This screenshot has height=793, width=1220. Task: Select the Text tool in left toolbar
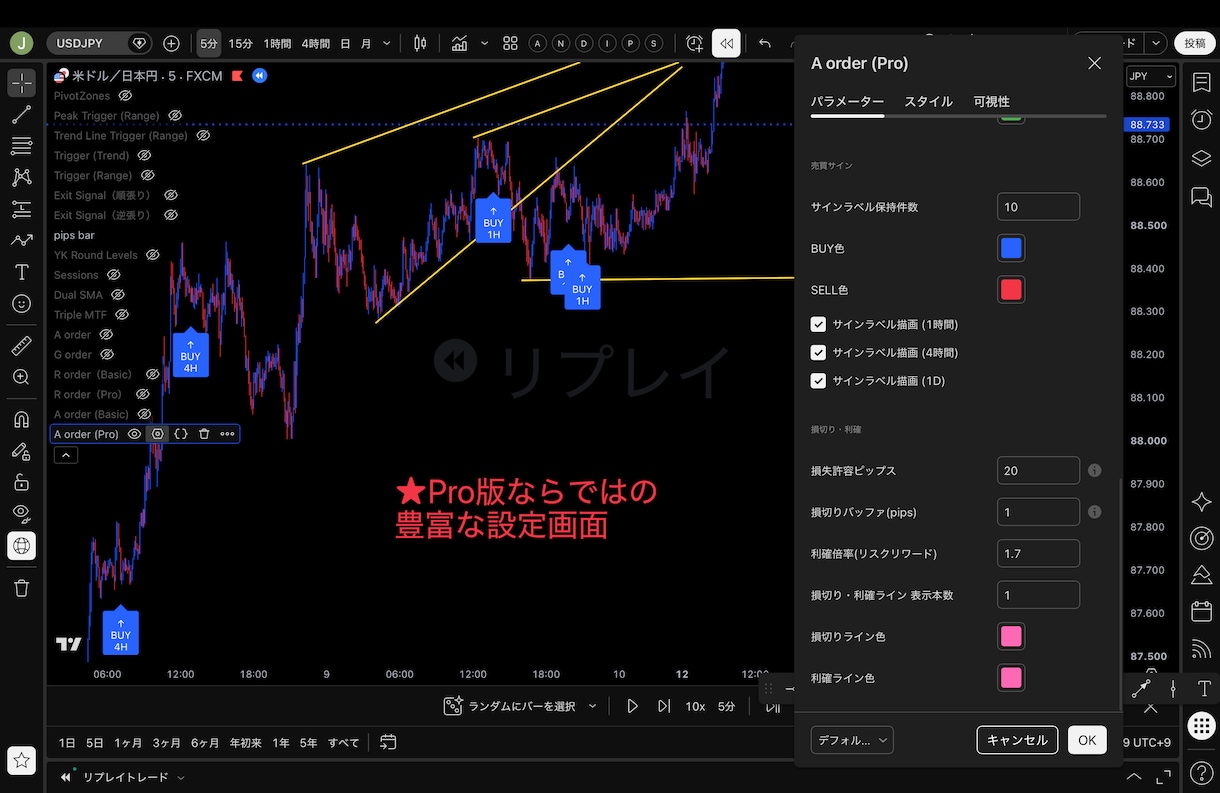[21, 272]
